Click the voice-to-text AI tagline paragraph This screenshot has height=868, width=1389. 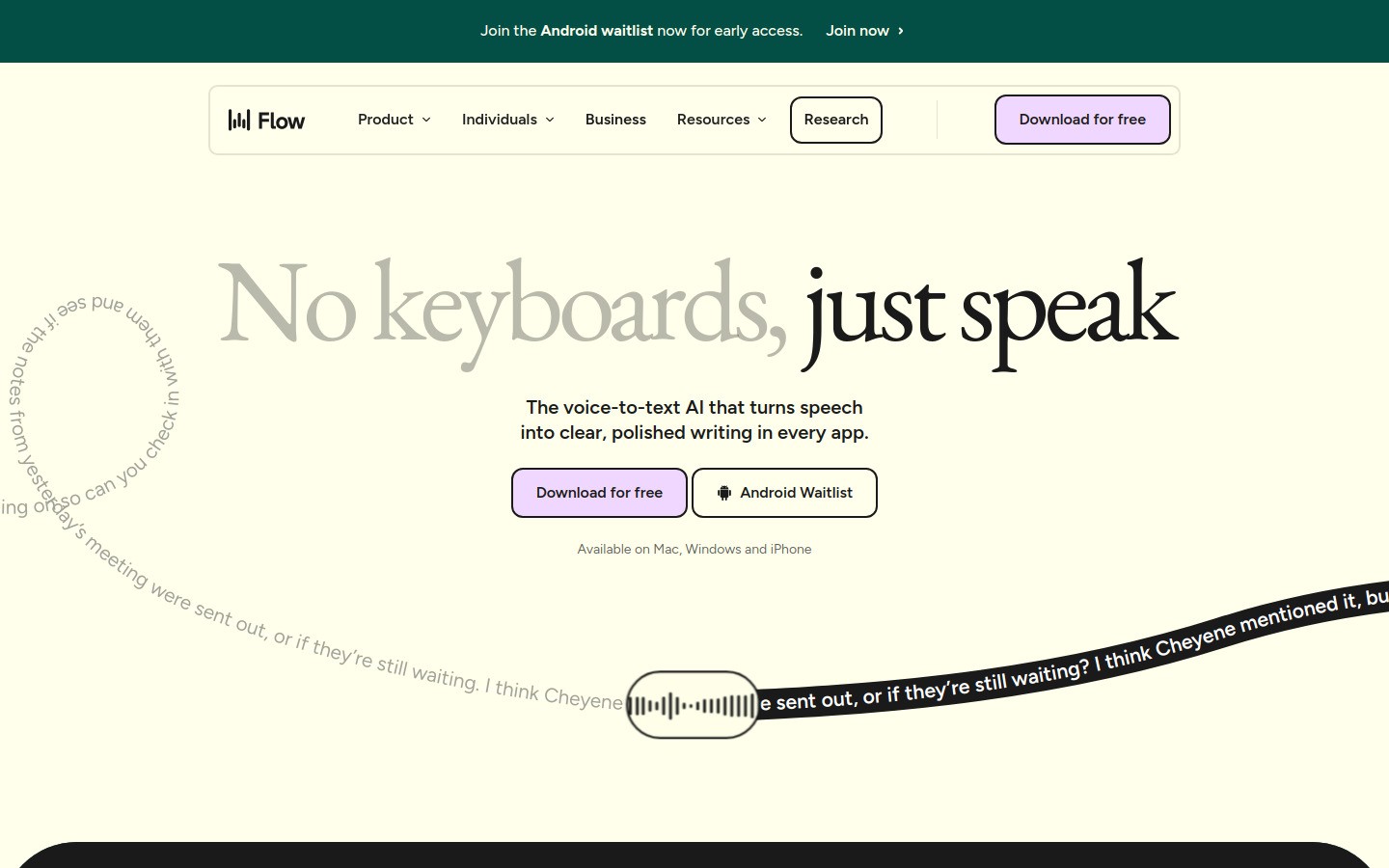(x=694, y=420)
